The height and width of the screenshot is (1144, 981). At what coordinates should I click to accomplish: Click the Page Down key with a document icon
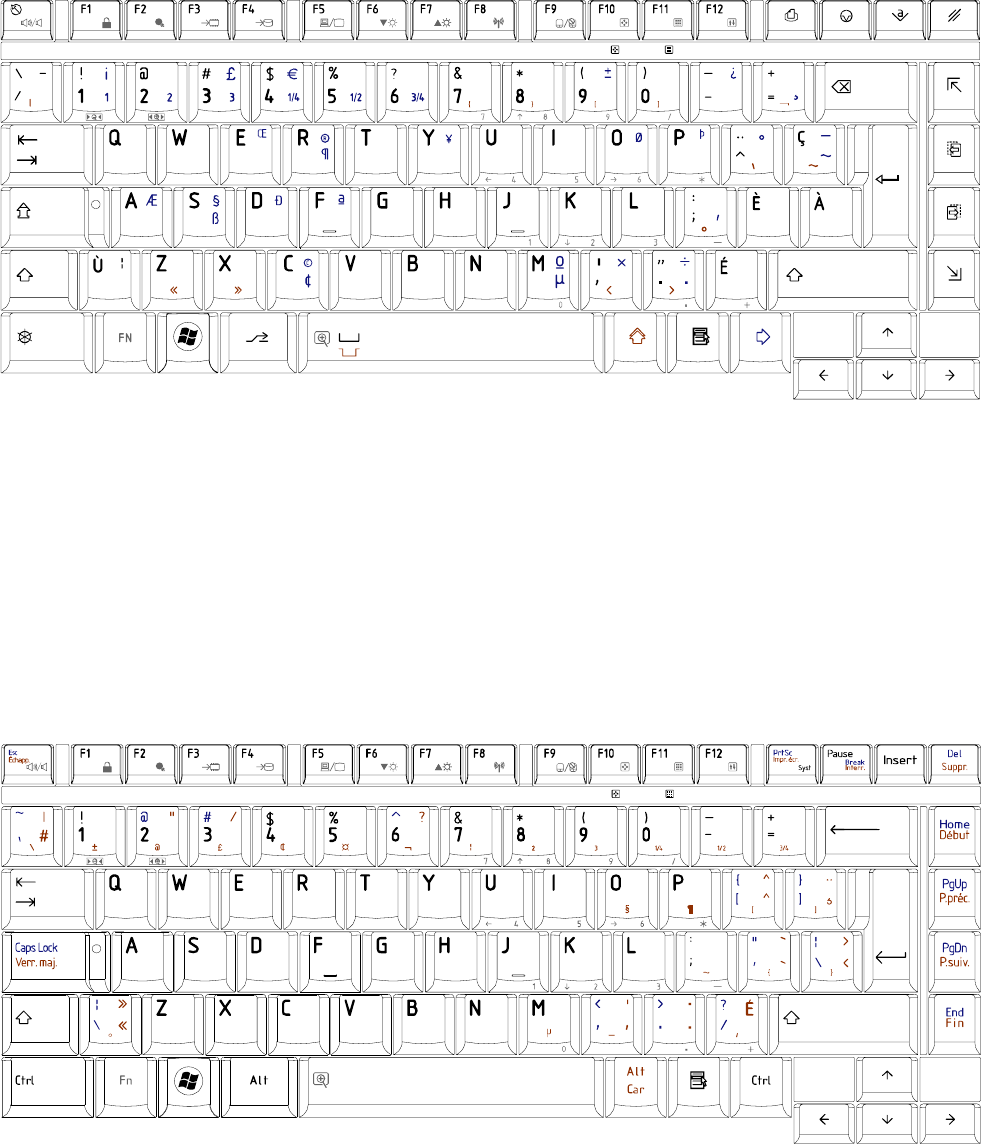(954, 217)
